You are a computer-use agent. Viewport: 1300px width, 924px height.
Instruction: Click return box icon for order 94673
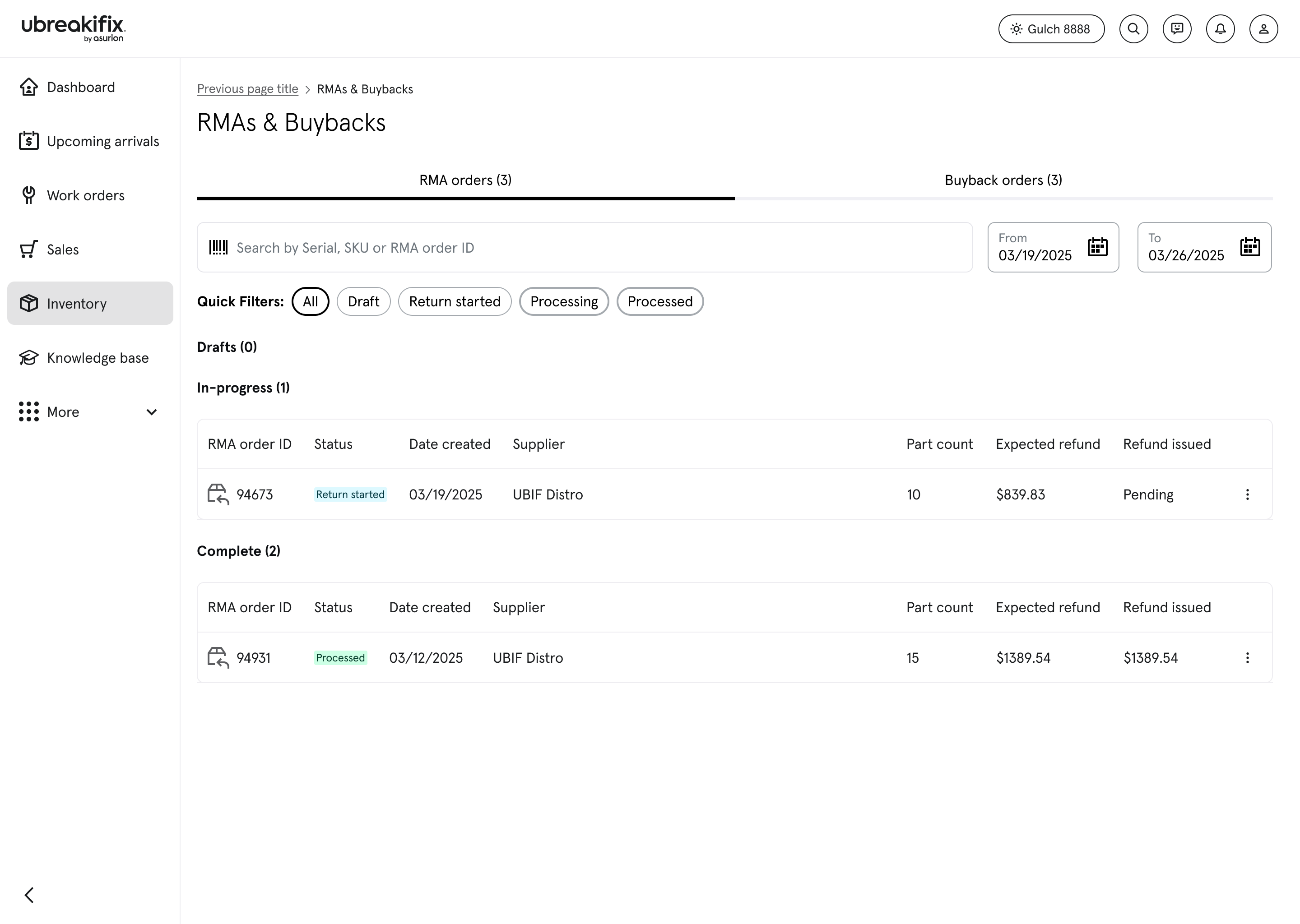click(218, 494)
